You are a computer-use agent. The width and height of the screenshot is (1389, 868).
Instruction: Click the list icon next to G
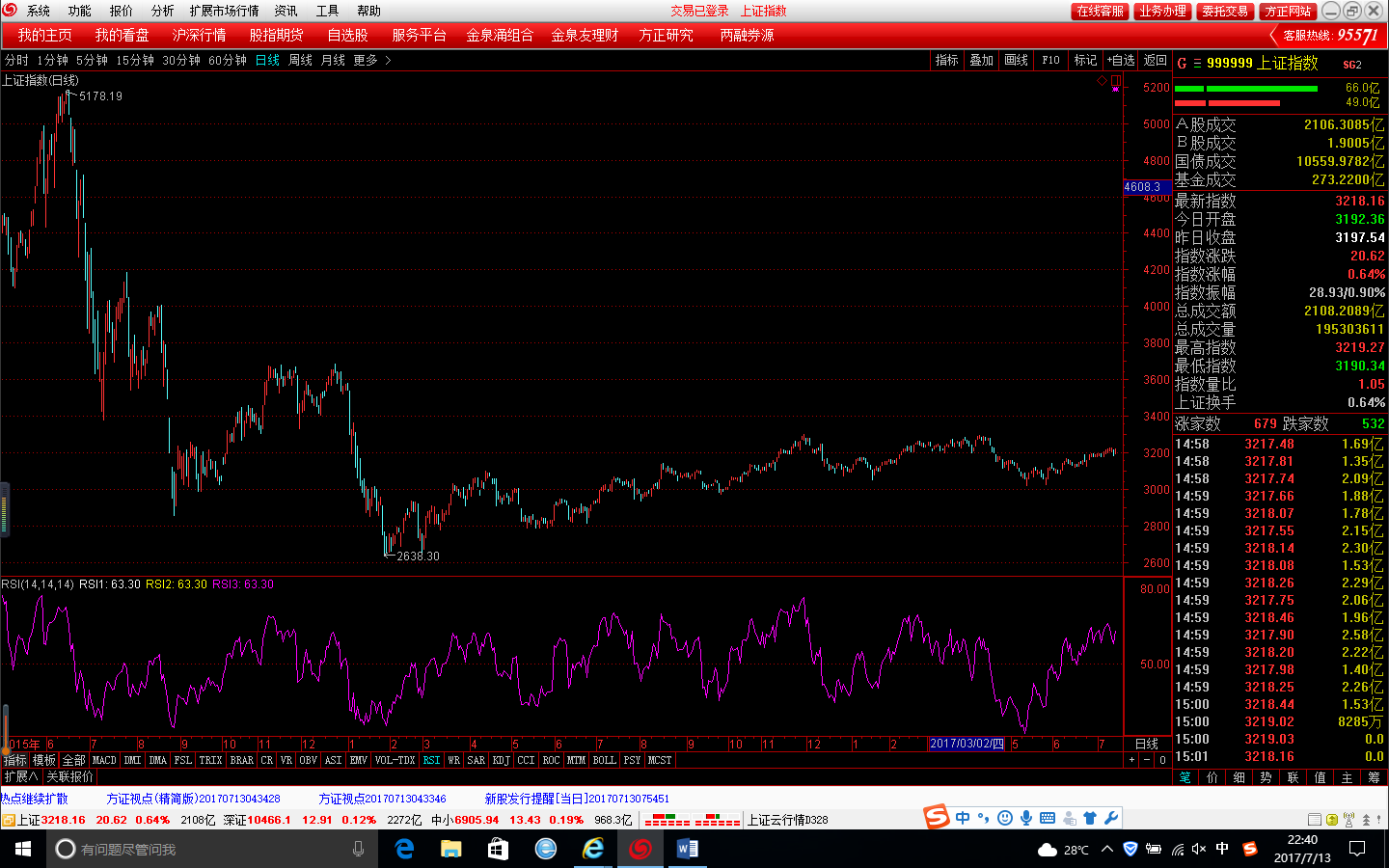[x=1197, y=64]
